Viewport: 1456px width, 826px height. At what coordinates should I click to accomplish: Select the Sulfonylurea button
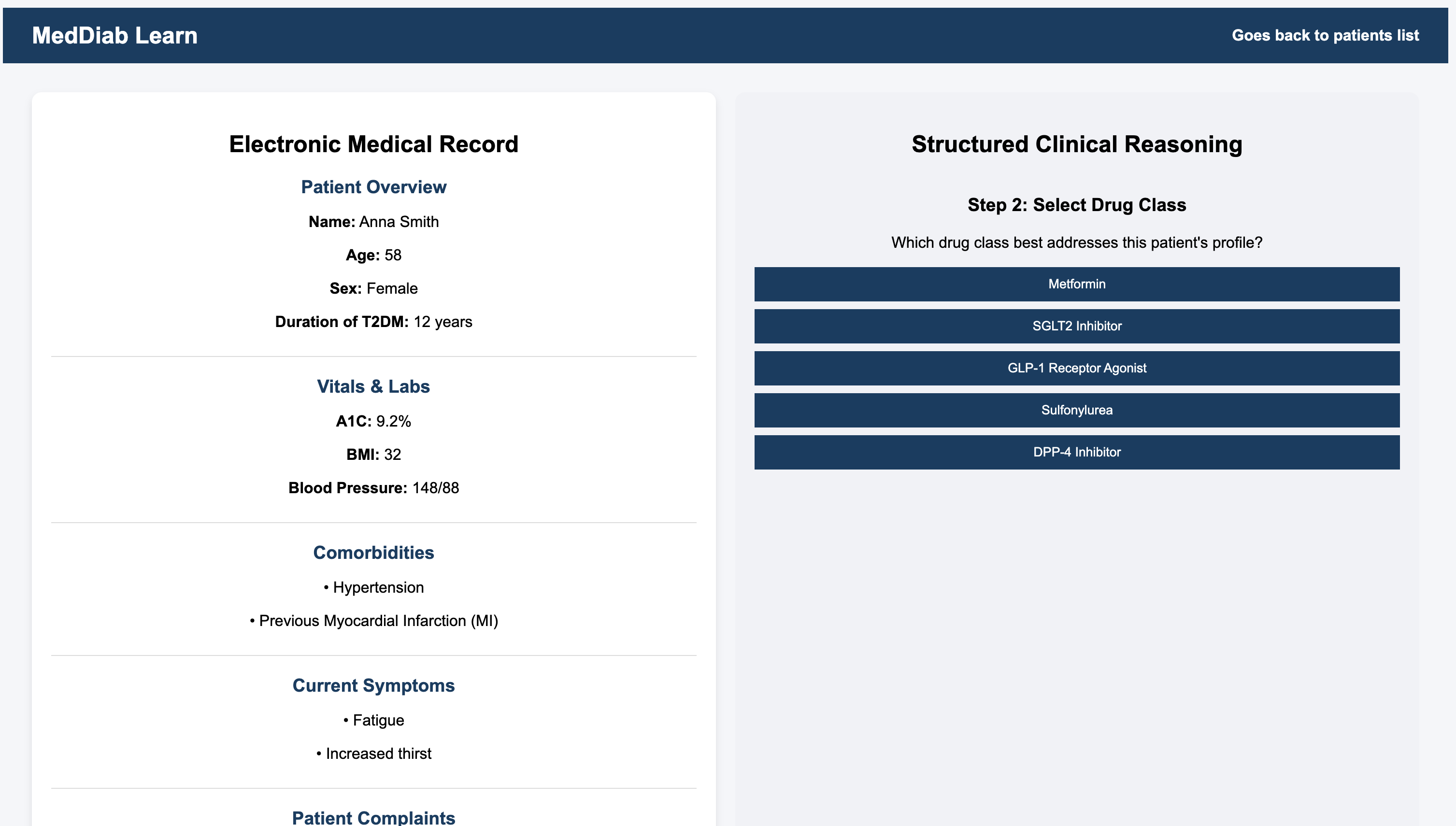point(1076,410)
